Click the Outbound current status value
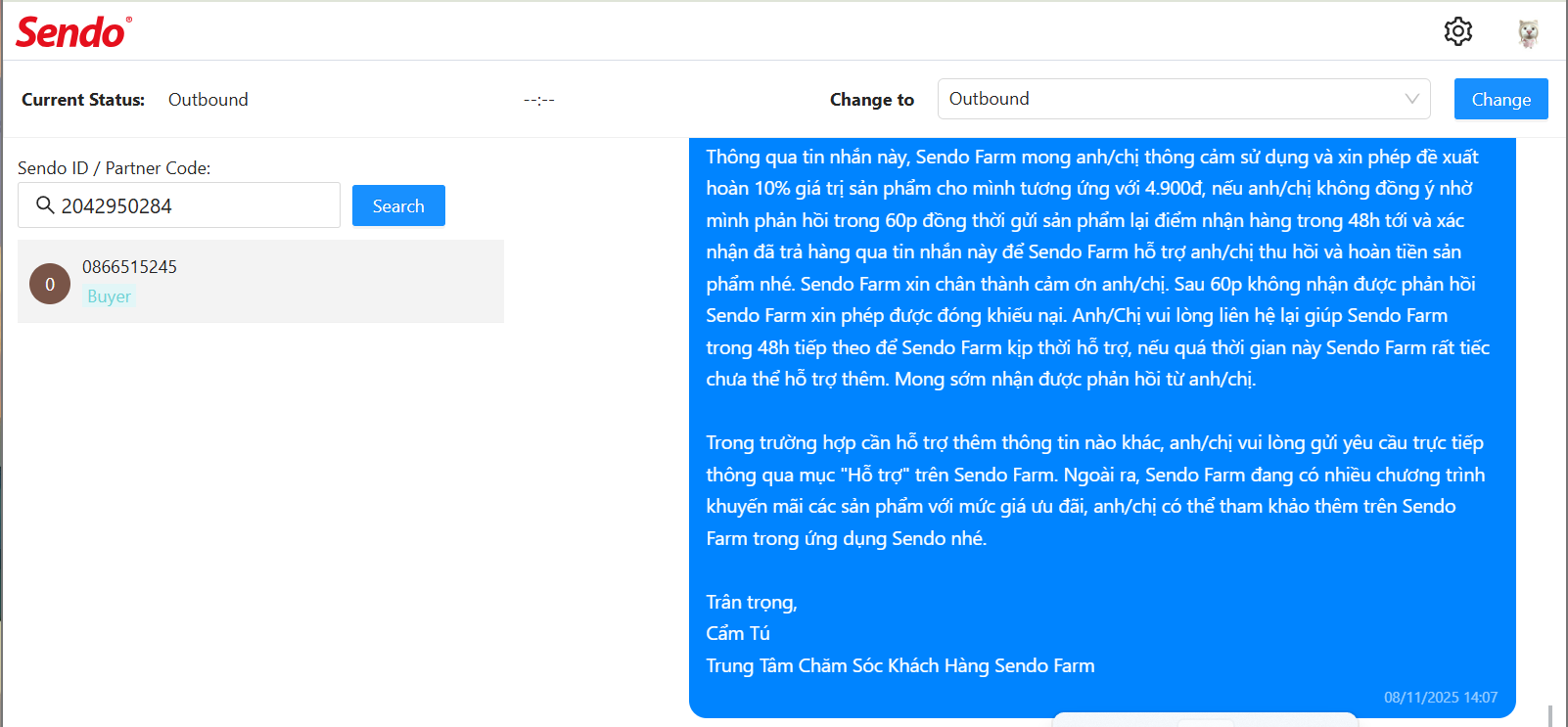Viewport: 1568px width, 727px height. (x=208, y=100)
